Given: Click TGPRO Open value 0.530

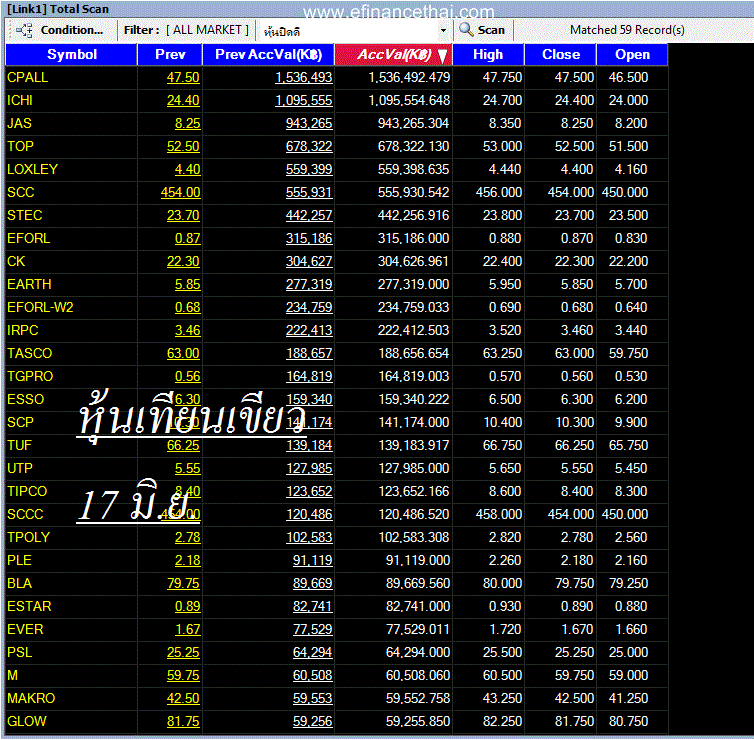Looking at the screenshot, I should [x=630, y=376].
